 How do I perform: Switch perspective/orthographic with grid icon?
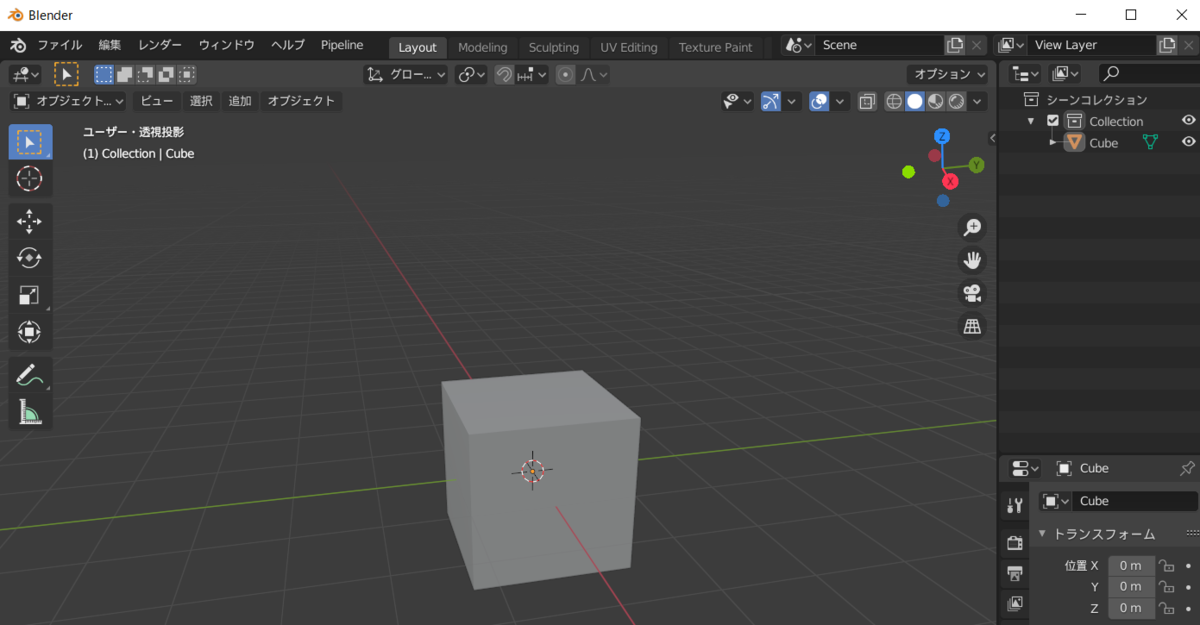point(972,327)
